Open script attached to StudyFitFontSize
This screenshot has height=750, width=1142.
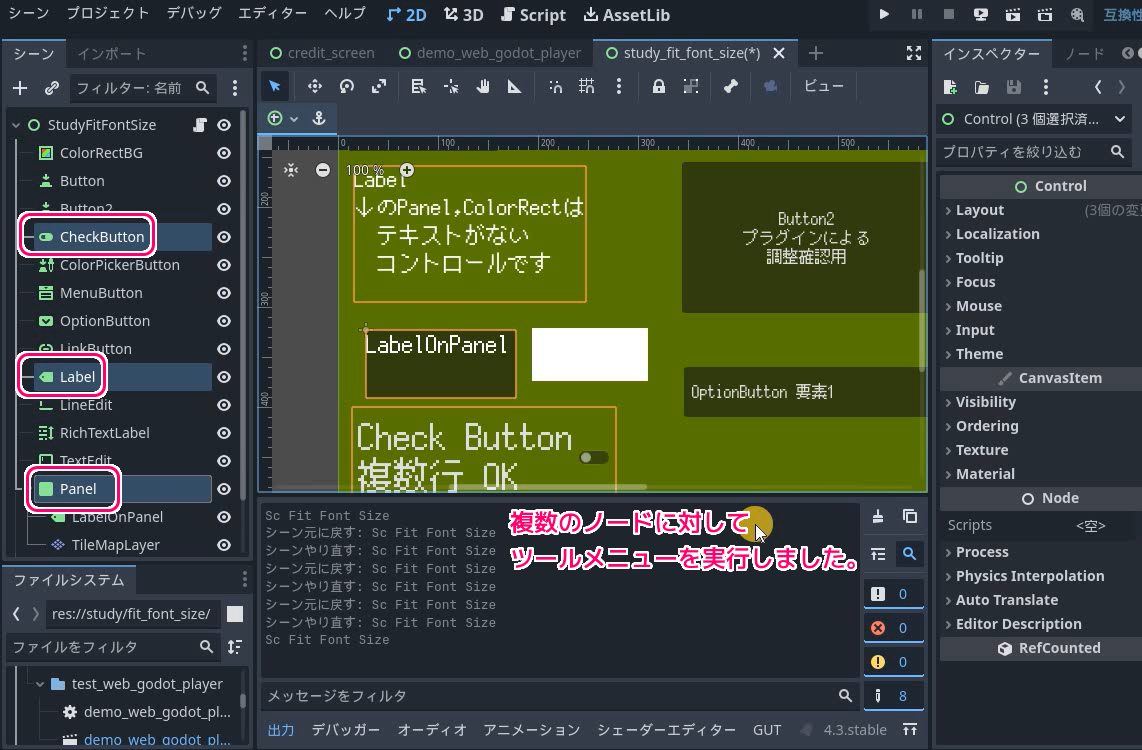pos(200,125)
